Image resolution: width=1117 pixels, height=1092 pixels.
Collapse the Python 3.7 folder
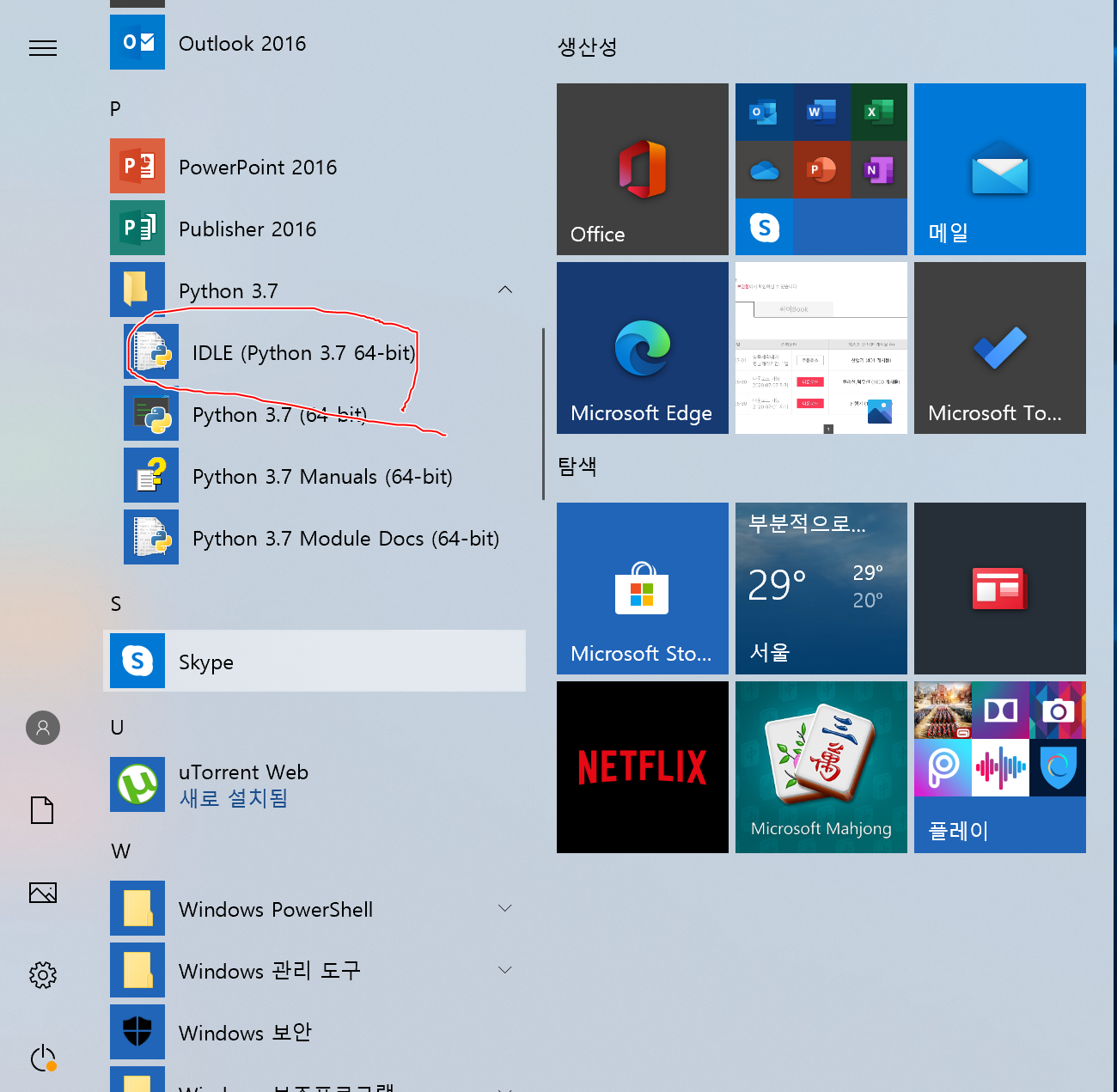point(314,290)
